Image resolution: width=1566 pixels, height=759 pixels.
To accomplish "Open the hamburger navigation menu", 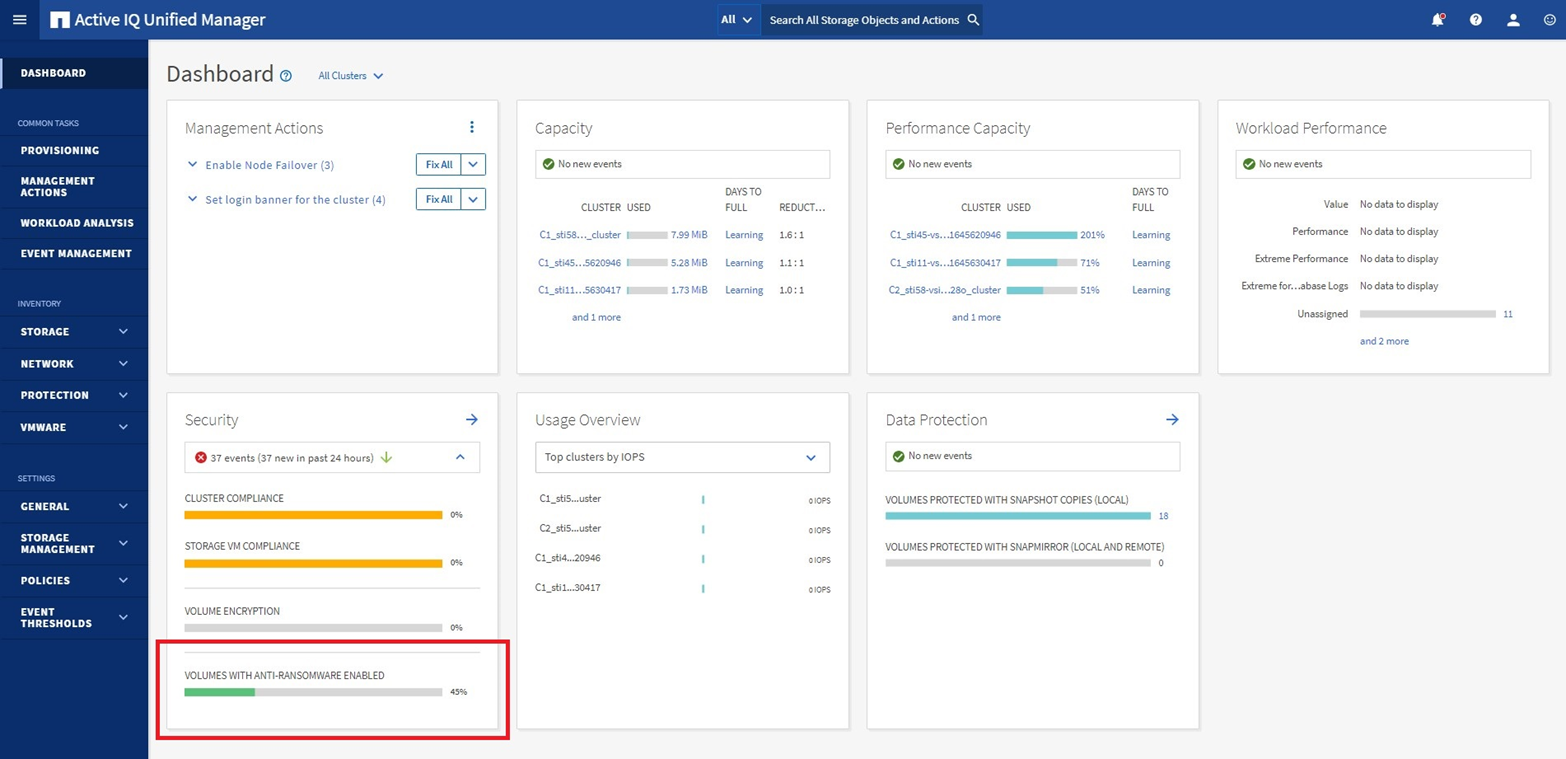I will coord(19,20).
